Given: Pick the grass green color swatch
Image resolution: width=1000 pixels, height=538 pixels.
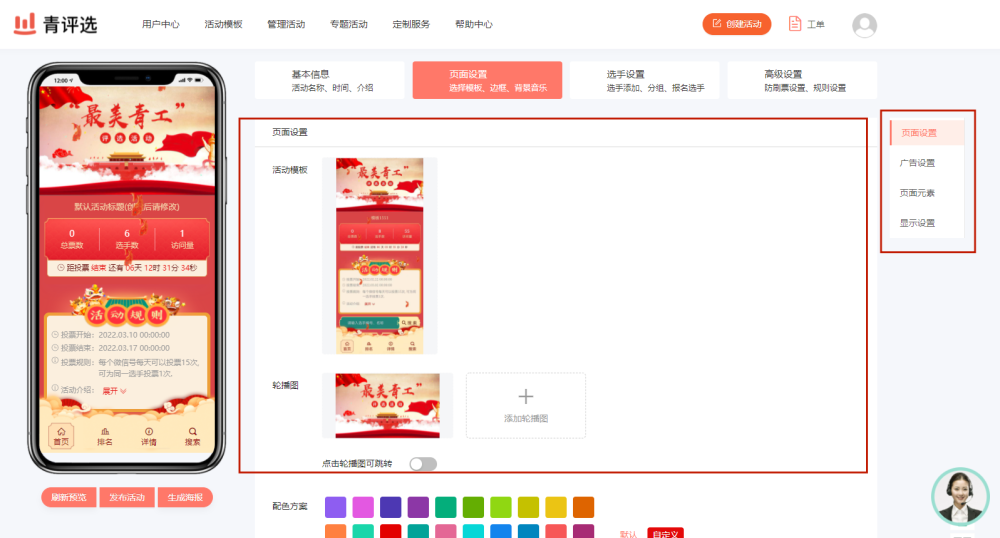Looking at the screenshot, I should pyautogui.click(x=473, y=507).
